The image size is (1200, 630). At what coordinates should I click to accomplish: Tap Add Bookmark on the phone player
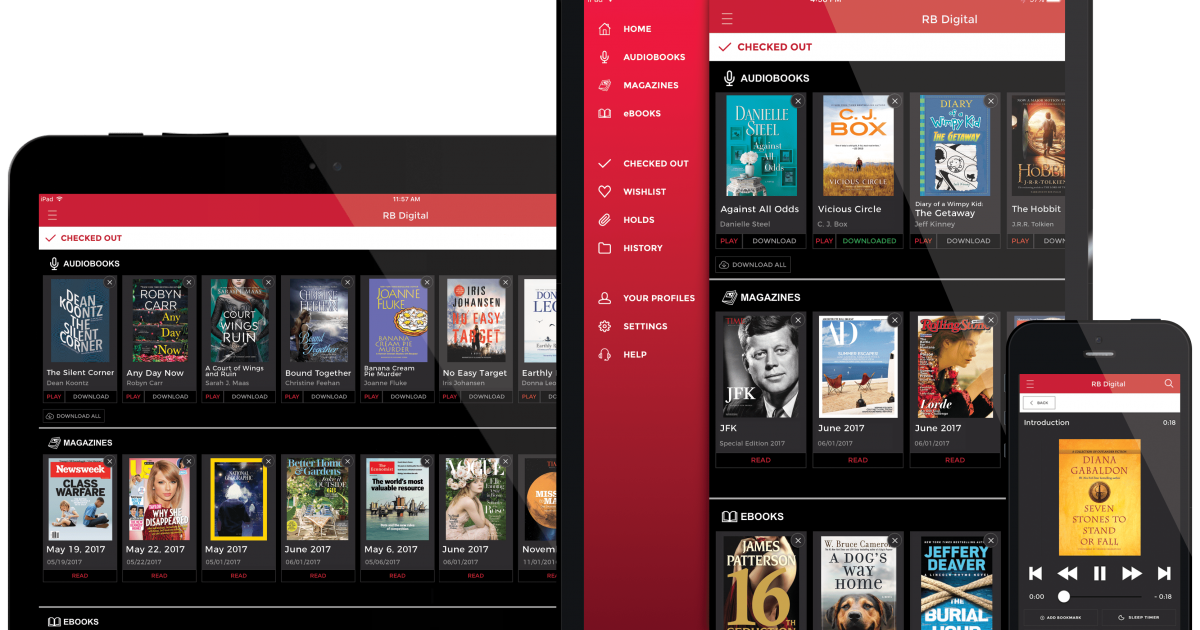coord(1058,618)
